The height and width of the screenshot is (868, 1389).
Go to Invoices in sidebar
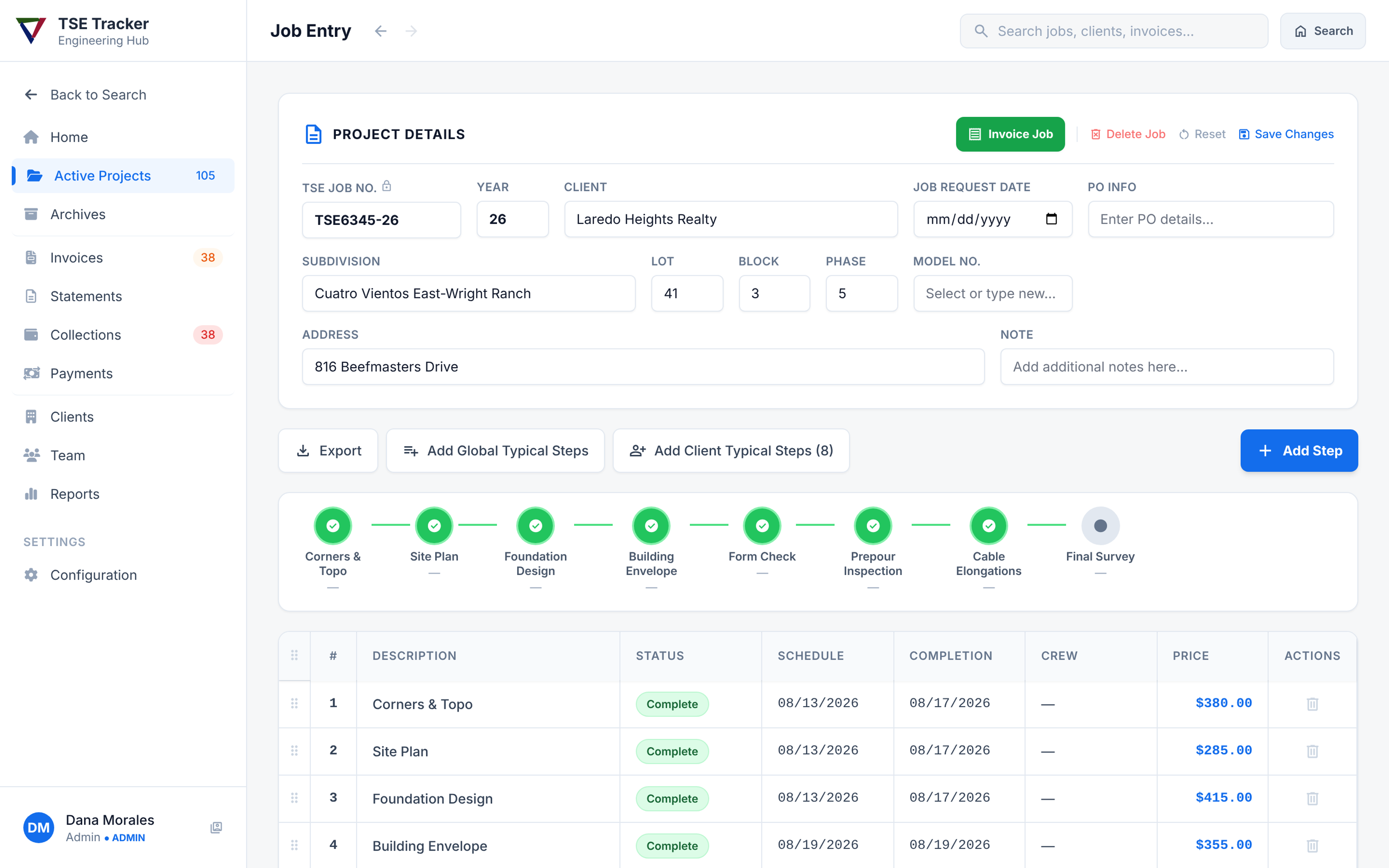tap(123, 258)
